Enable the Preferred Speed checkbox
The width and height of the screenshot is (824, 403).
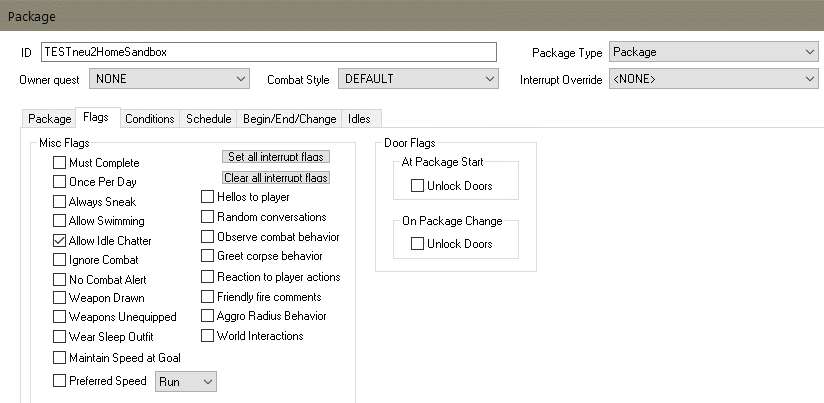pyautogui.click(x=60, y=381)
